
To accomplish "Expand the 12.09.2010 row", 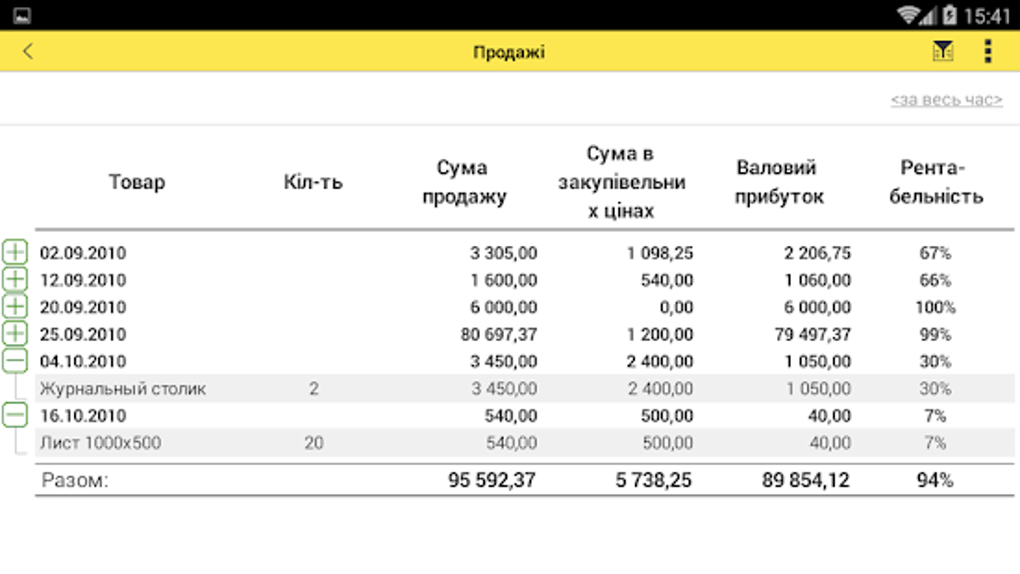I will (15, 279).
